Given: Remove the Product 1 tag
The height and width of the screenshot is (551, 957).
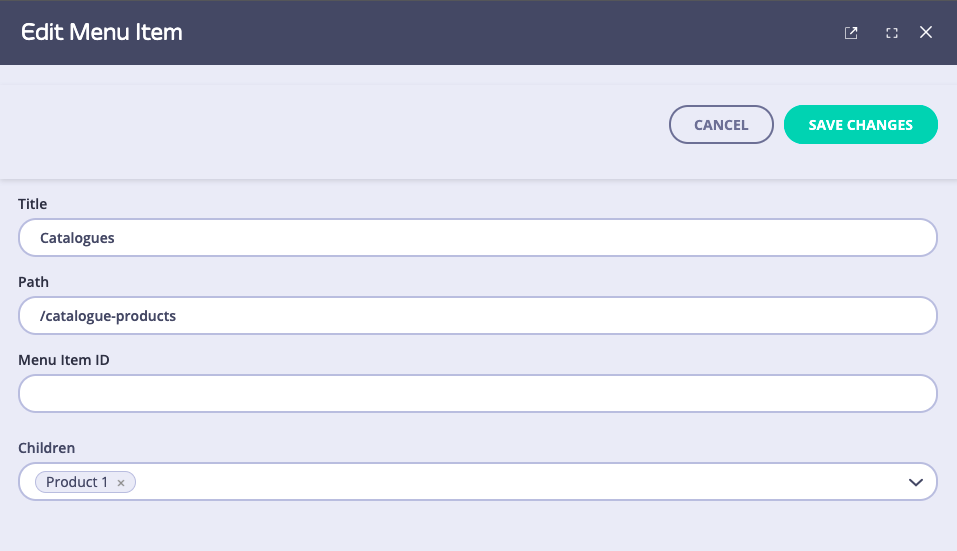Looking at the screenshot, I should point(121,483).
